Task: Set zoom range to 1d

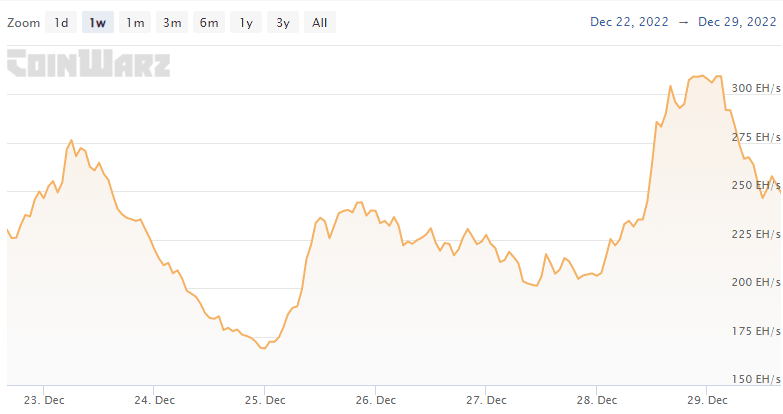Action: click(61, 22)
